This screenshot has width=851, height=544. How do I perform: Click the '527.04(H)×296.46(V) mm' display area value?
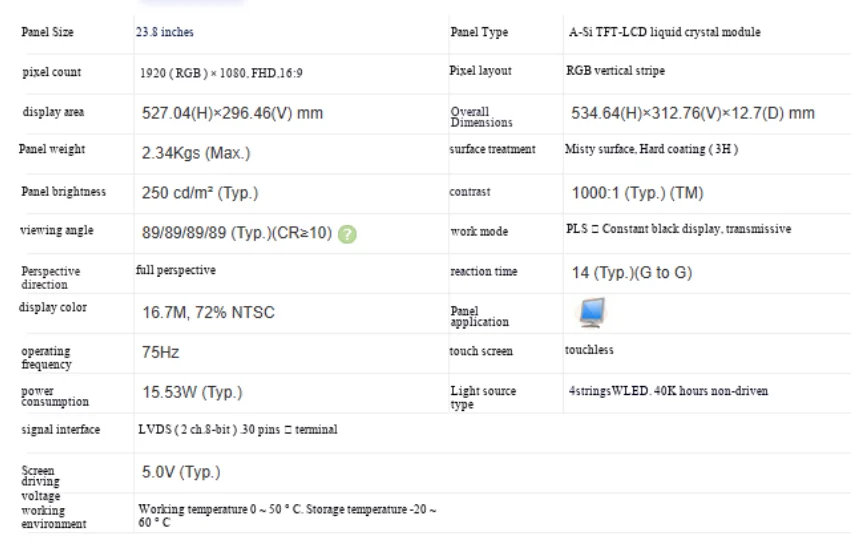point(232,113)
